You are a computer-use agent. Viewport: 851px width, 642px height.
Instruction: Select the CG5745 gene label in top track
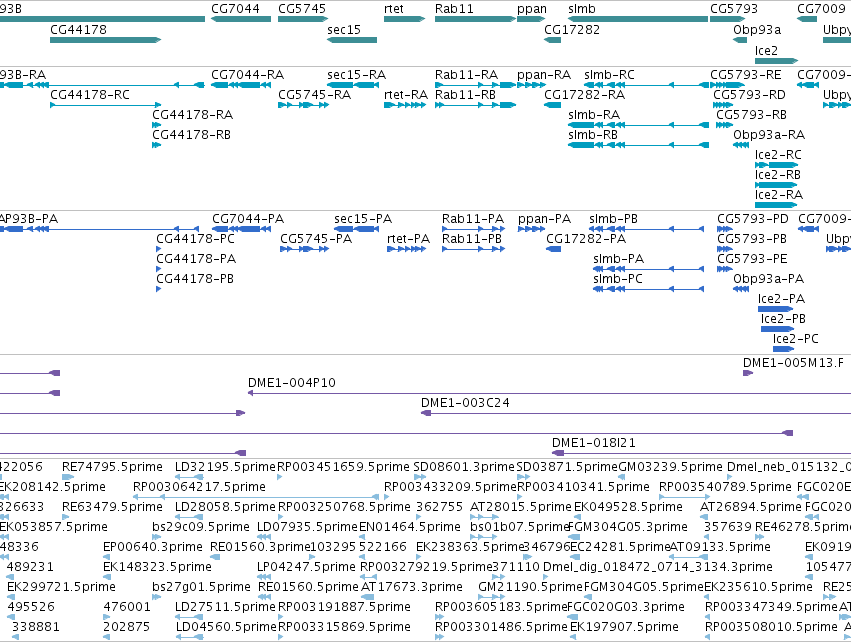[x=302, y=9]
